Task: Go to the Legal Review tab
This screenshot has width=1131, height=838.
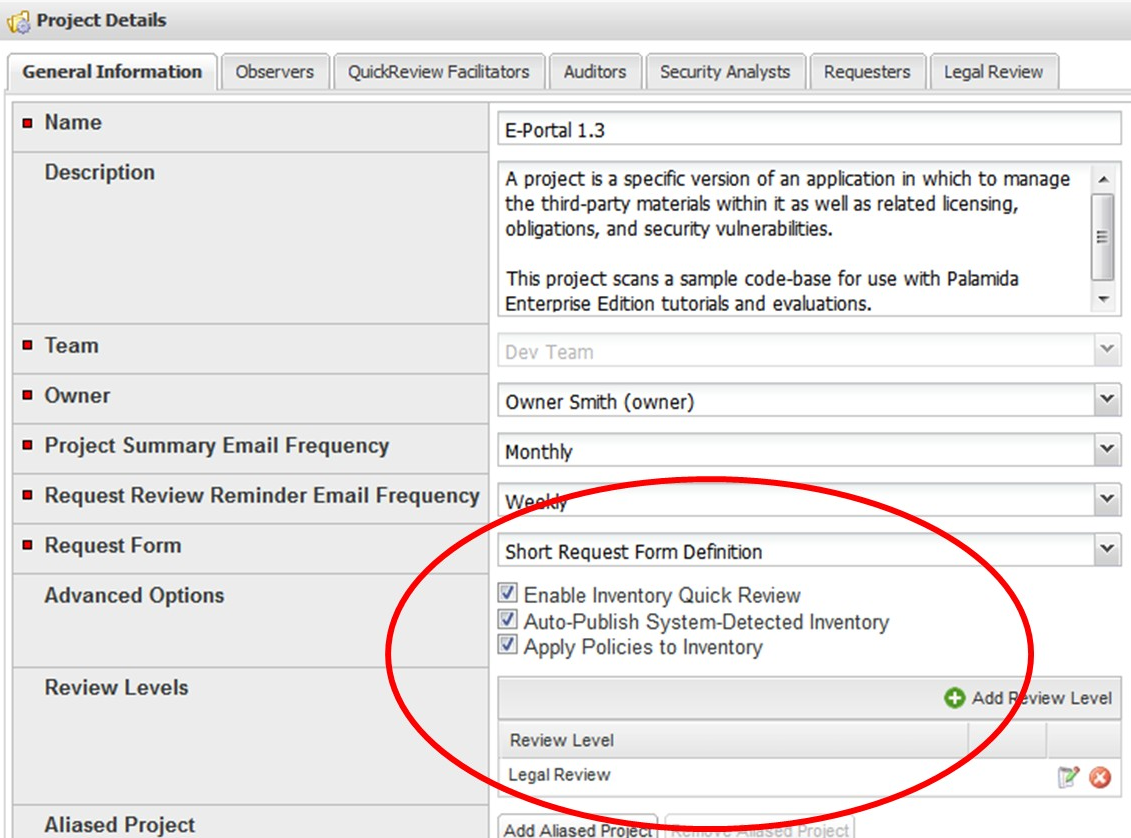Action: tap(993, 72)
